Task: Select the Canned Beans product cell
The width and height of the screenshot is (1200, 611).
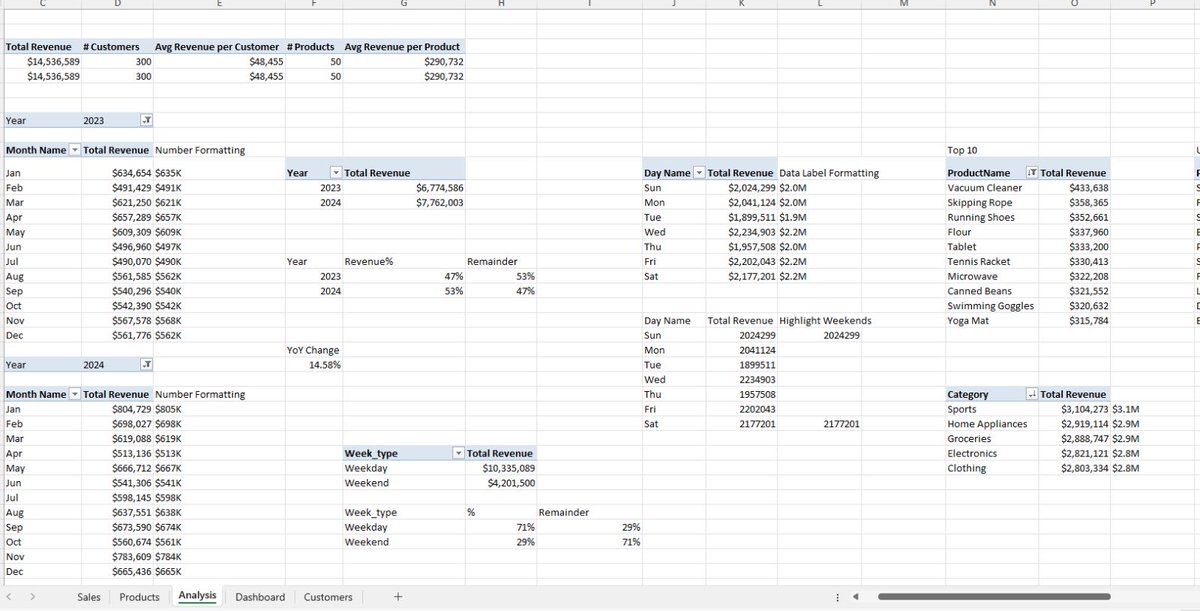Action: [992, 291]
